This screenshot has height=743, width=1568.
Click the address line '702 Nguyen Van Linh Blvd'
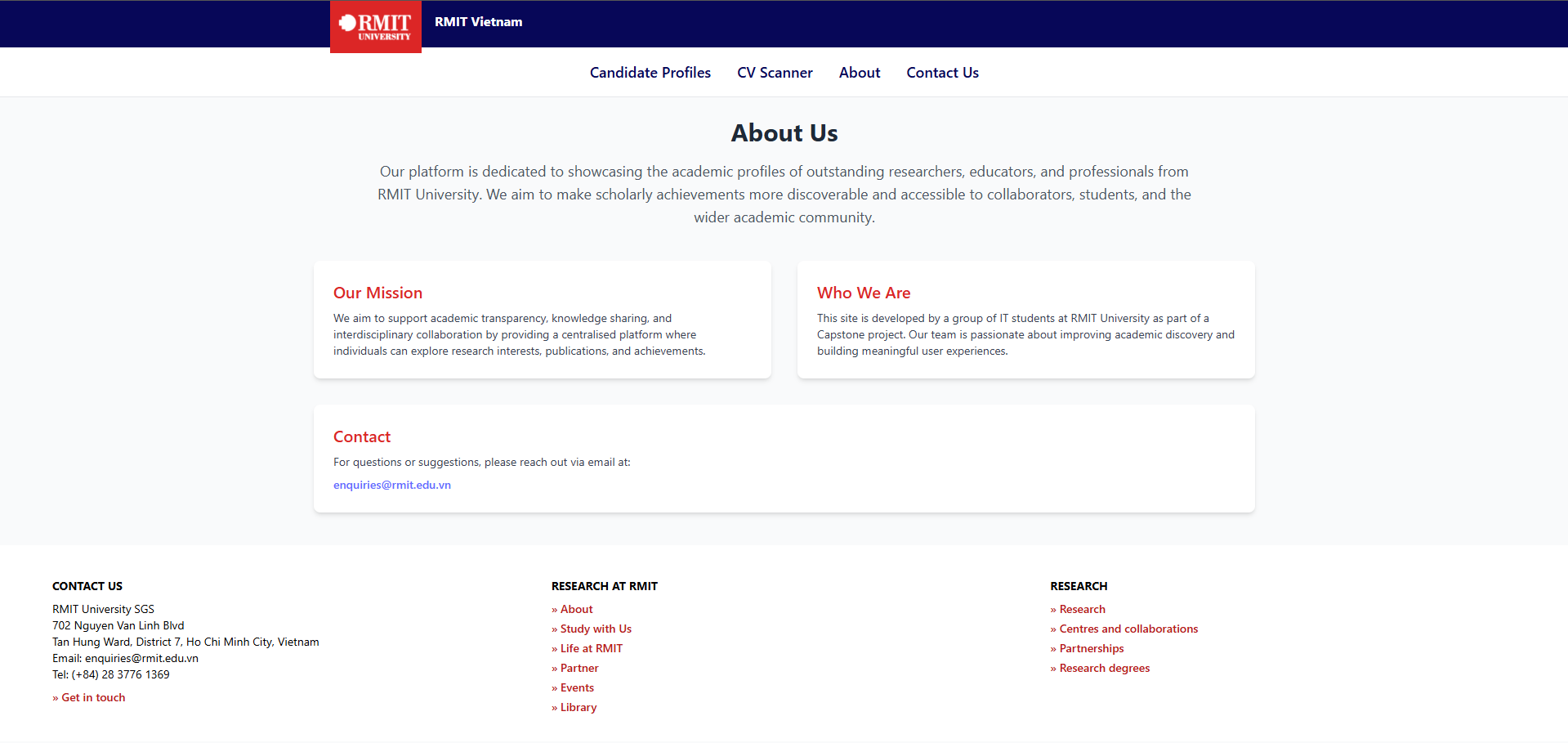pos(118,625)
